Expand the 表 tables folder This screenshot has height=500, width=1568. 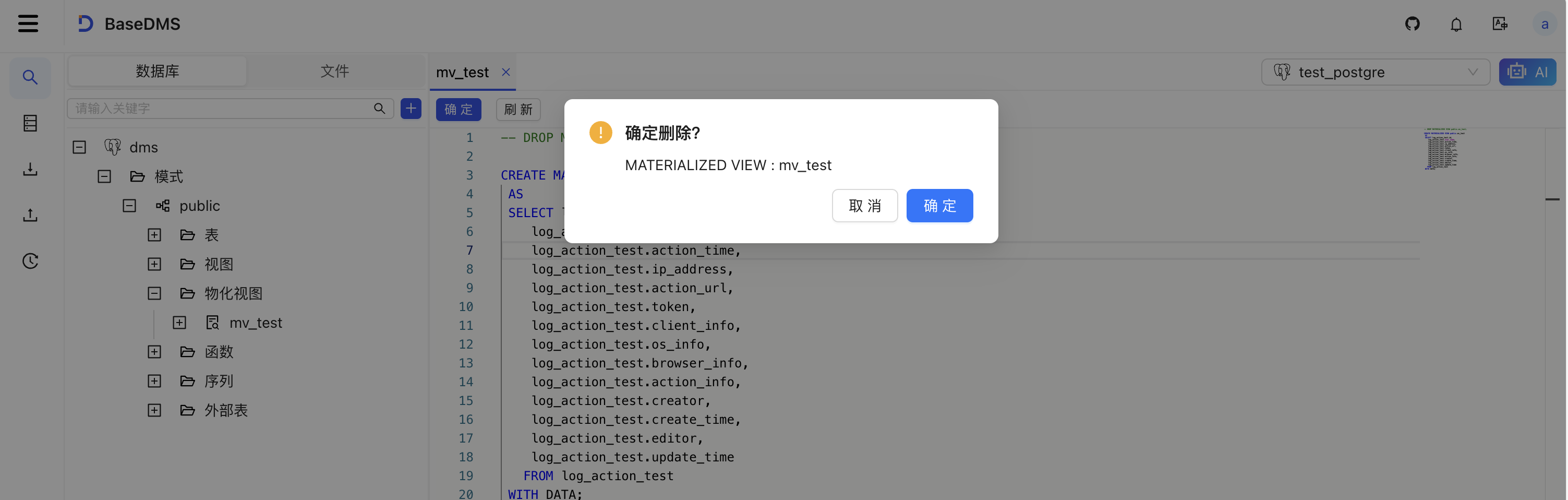[154, 234]
